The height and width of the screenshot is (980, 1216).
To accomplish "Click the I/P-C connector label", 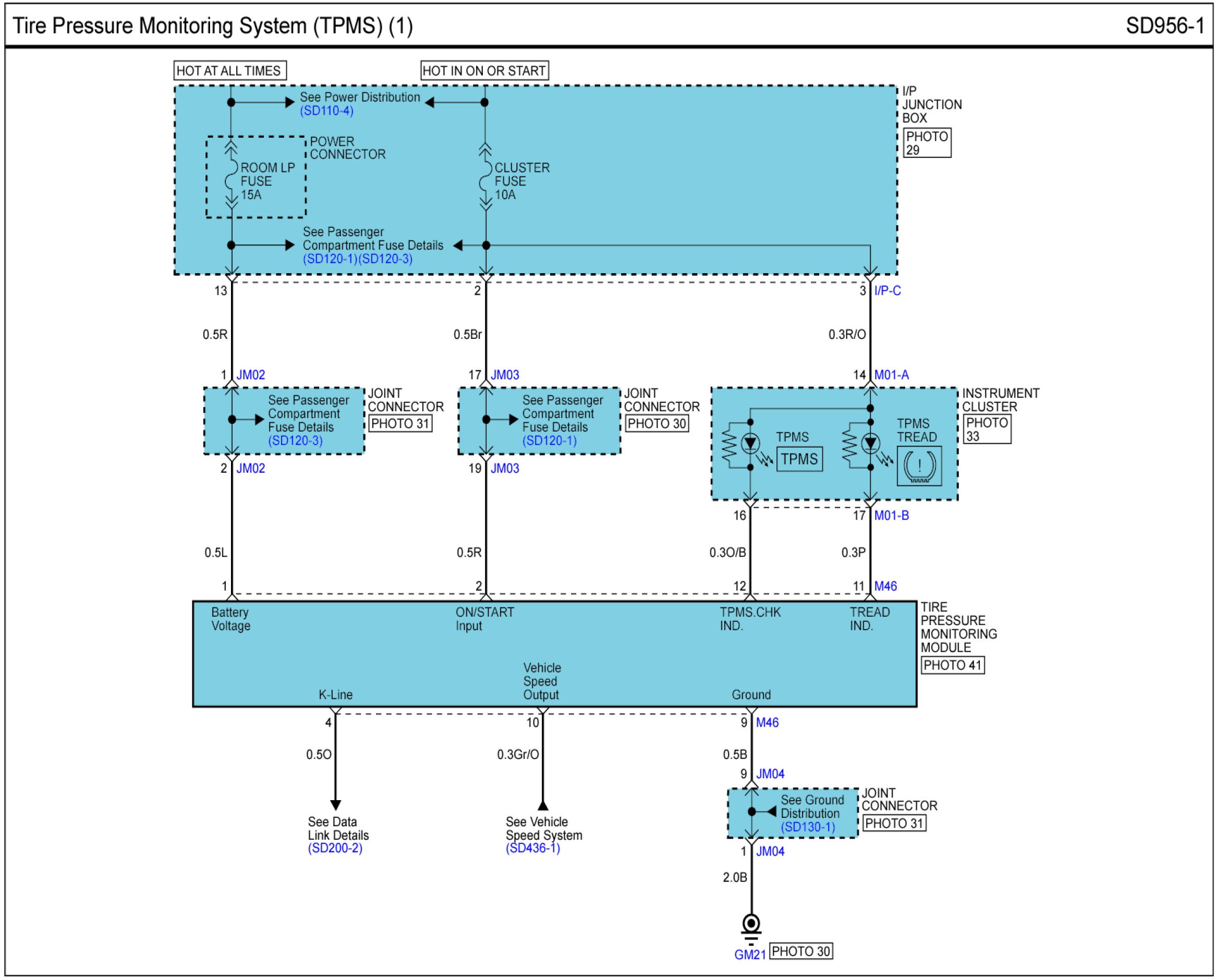I will (887, 291).
